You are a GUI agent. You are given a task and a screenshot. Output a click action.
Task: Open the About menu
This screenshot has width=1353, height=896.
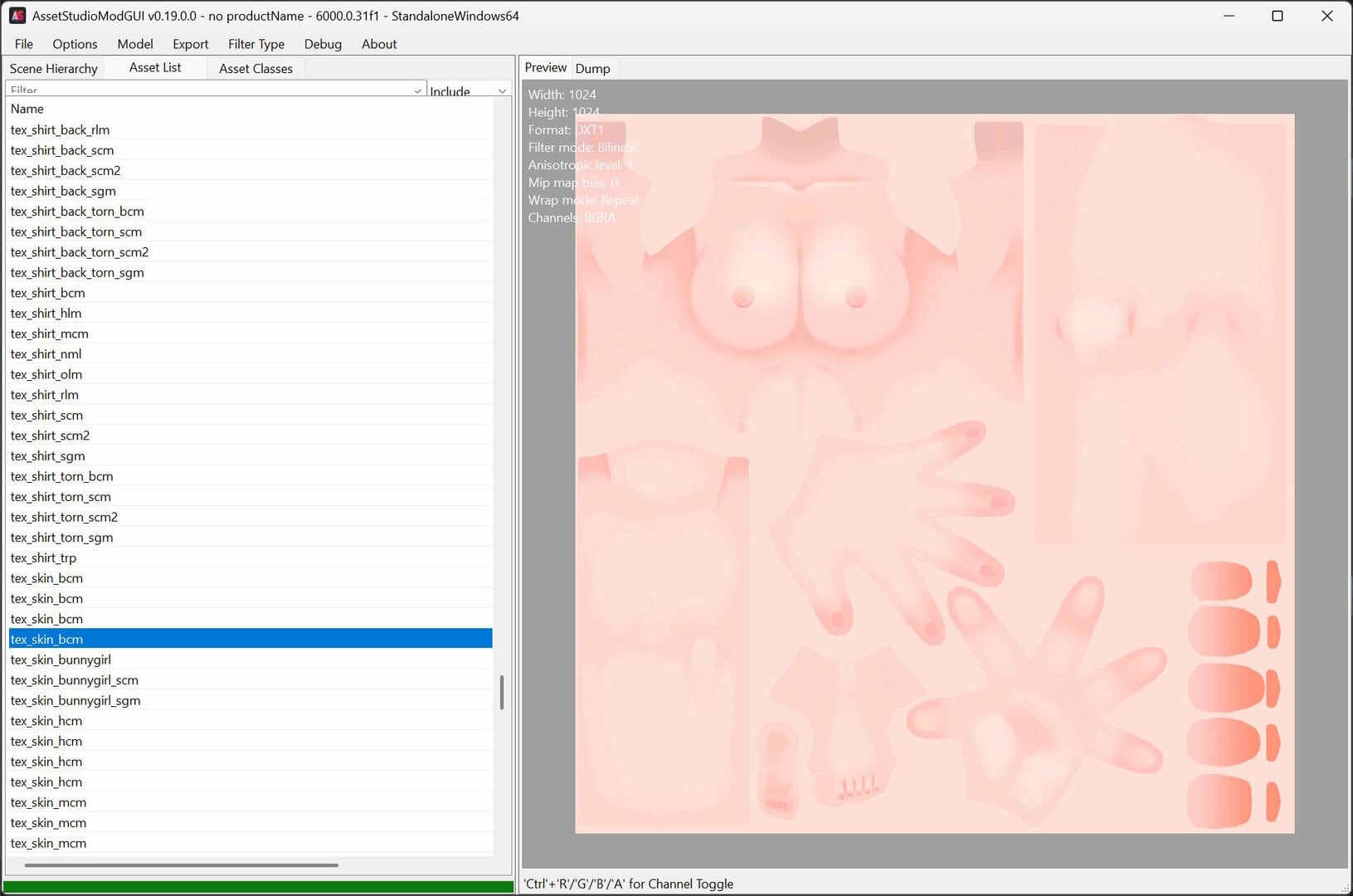[x=379, y=44]
